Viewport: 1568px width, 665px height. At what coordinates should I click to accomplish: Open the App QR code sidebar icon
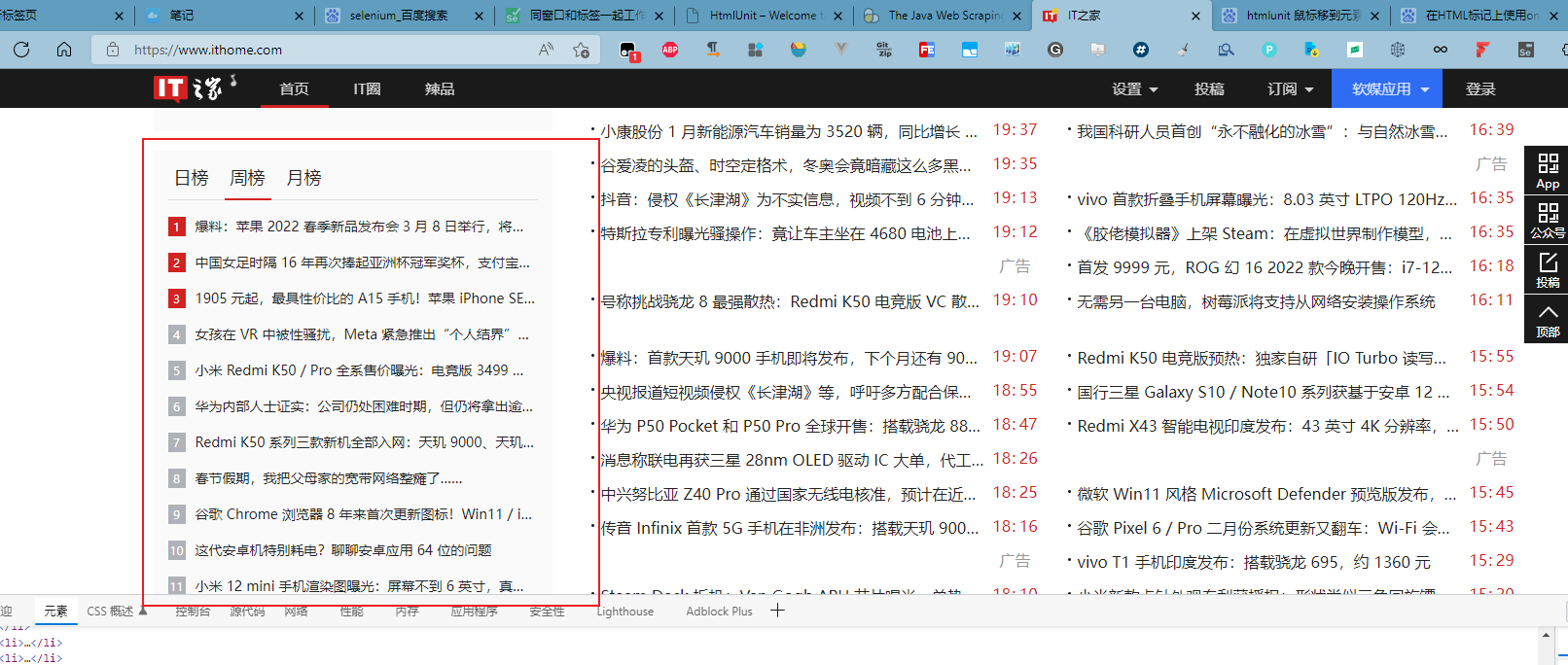click(x=1548, y=170)
